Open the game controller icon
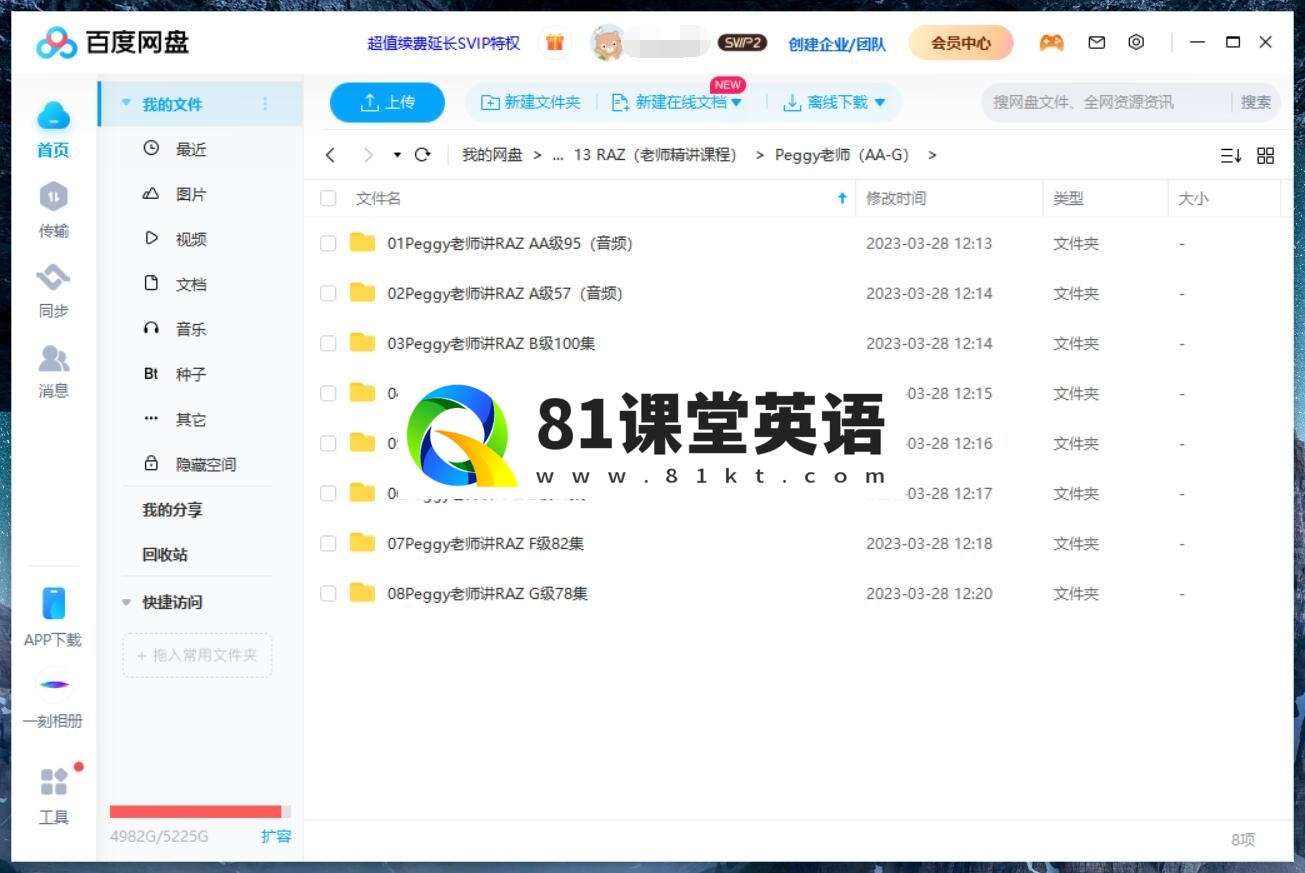Viewport: 1305px width, 873px height. (1051, 42)
